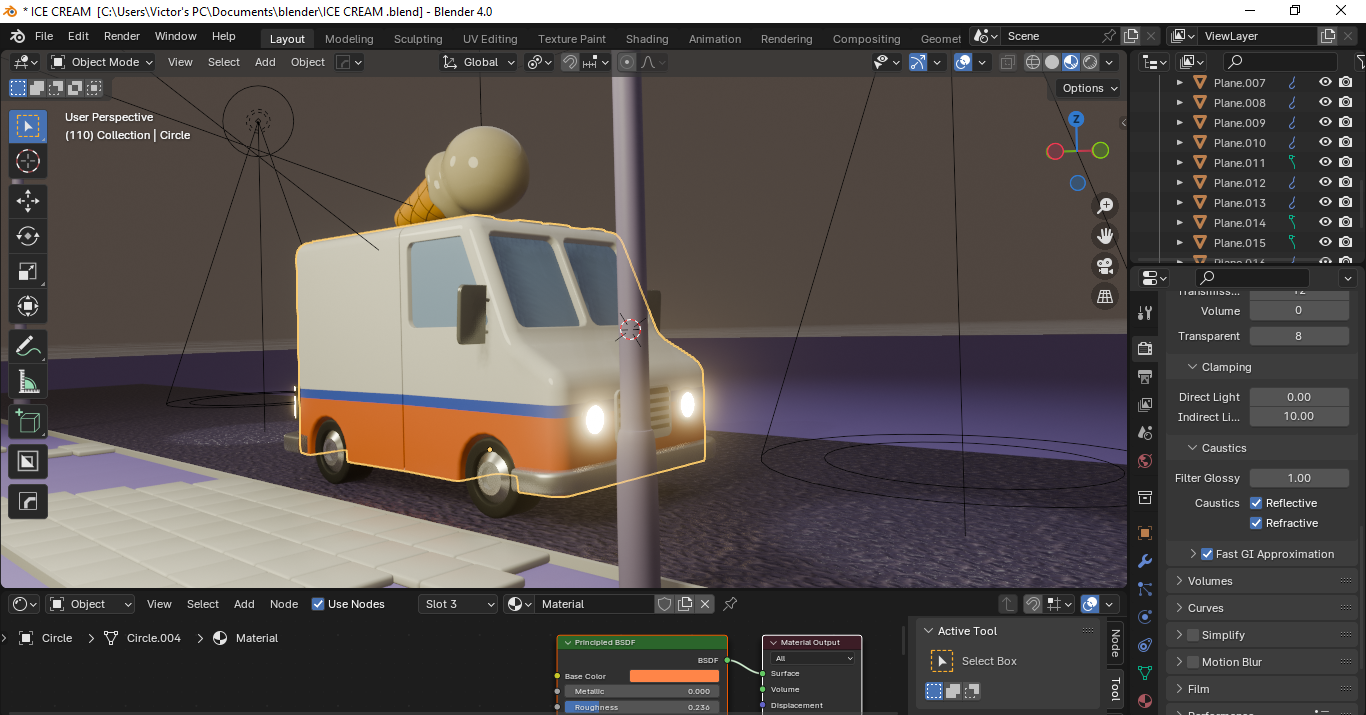Image resolution: width=1366 pixels, height=715 pixels.
Task: Open Slot 3 material slot dropdown
Action: pos(458,604)
